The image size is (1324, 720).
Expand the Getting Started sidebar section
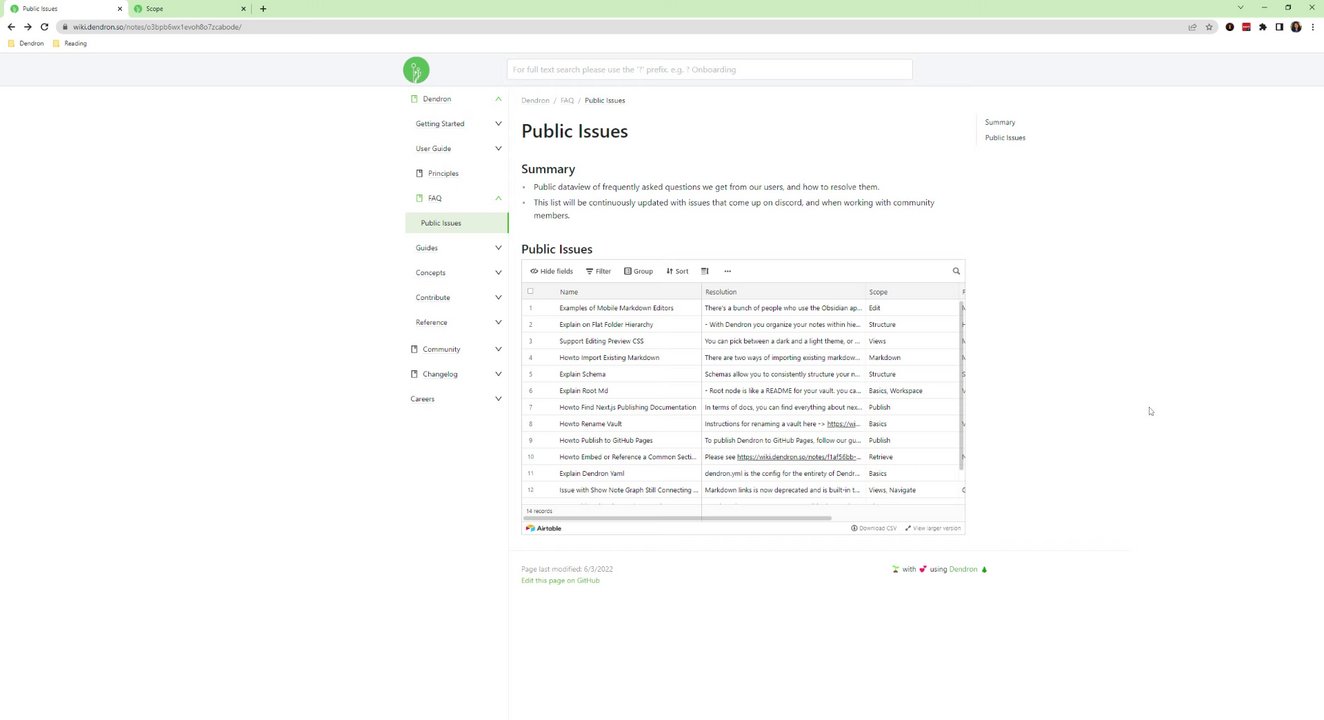tap(498, 124)
